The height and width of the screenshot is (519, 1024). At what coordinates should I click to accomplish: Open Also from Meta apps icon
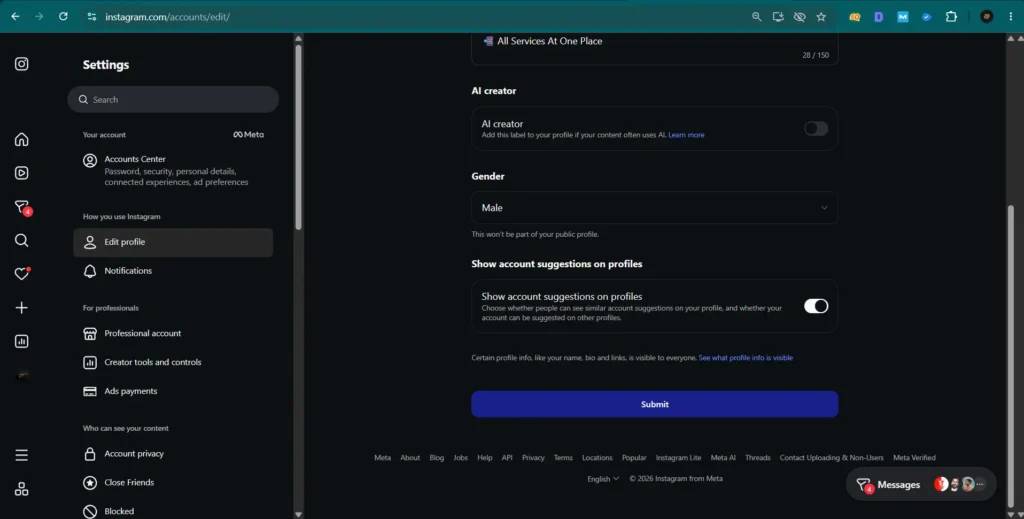coord(22,489)
